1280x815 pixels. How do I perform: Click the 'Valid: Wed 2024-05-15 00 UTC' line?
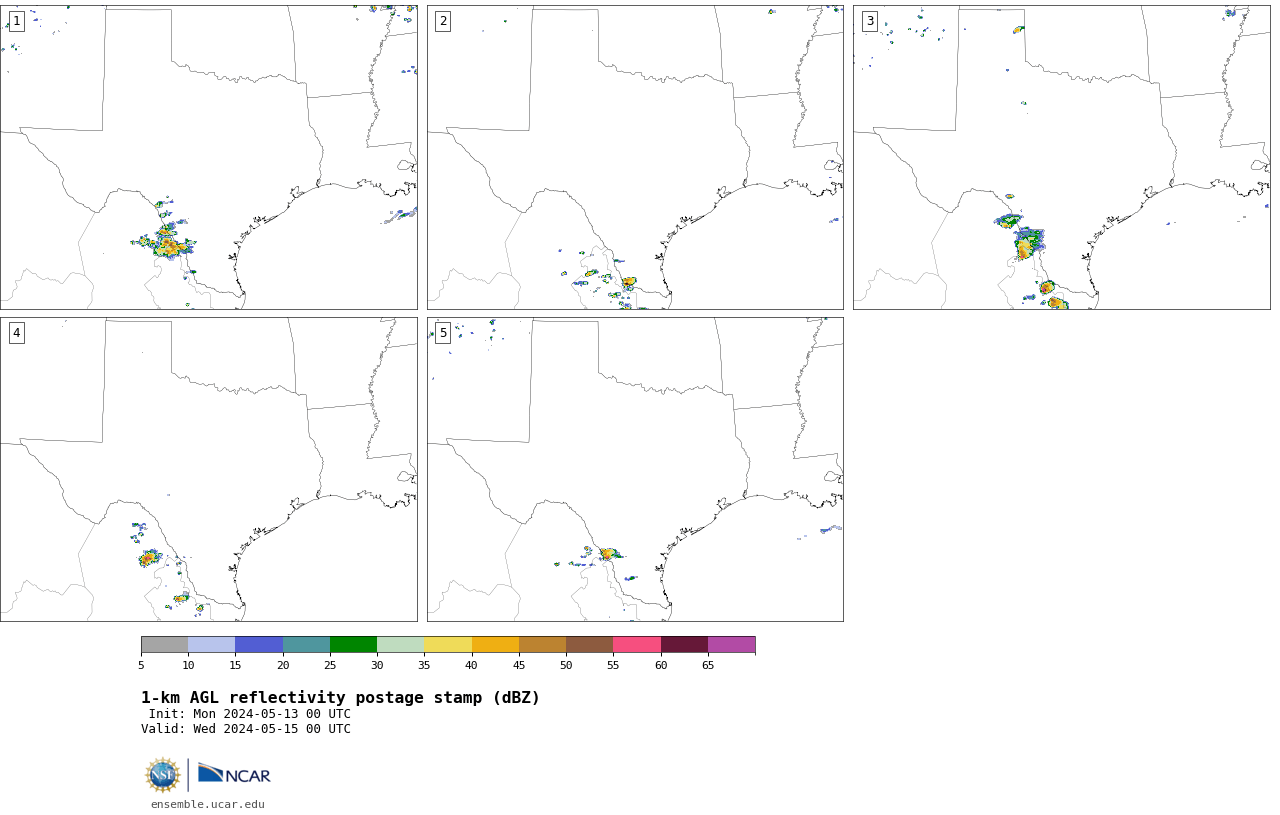click(x=246, y=729)
